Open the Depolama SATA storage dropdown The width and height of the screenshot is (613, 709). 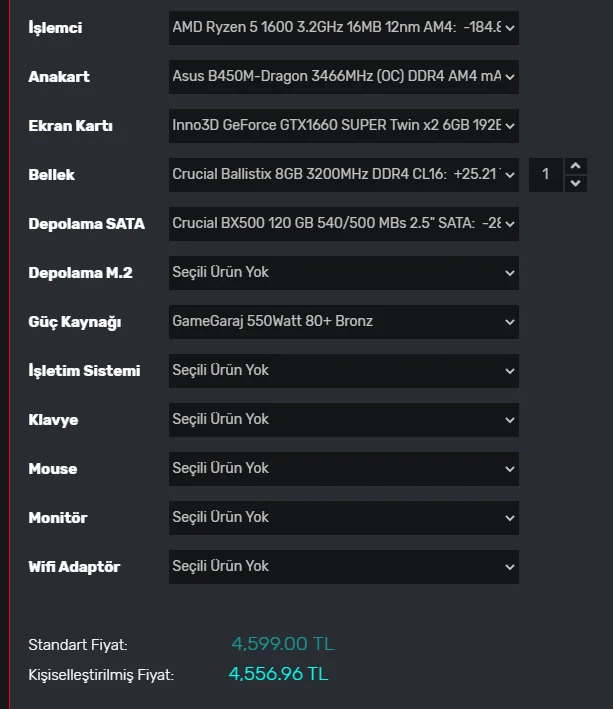[x=343, y=224]
